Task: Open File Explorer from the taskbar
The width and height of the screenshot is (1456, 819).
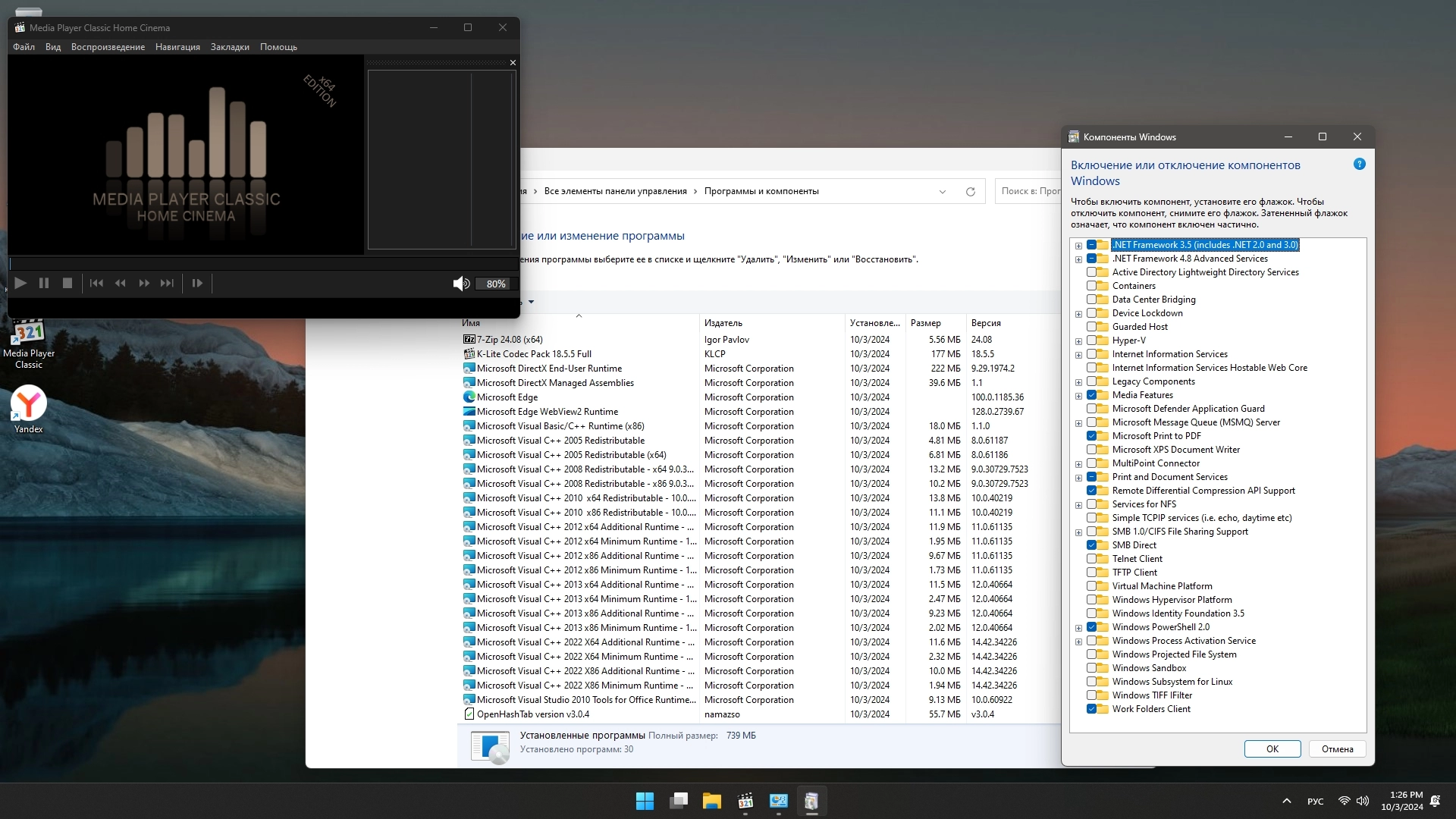Action: 711,801
